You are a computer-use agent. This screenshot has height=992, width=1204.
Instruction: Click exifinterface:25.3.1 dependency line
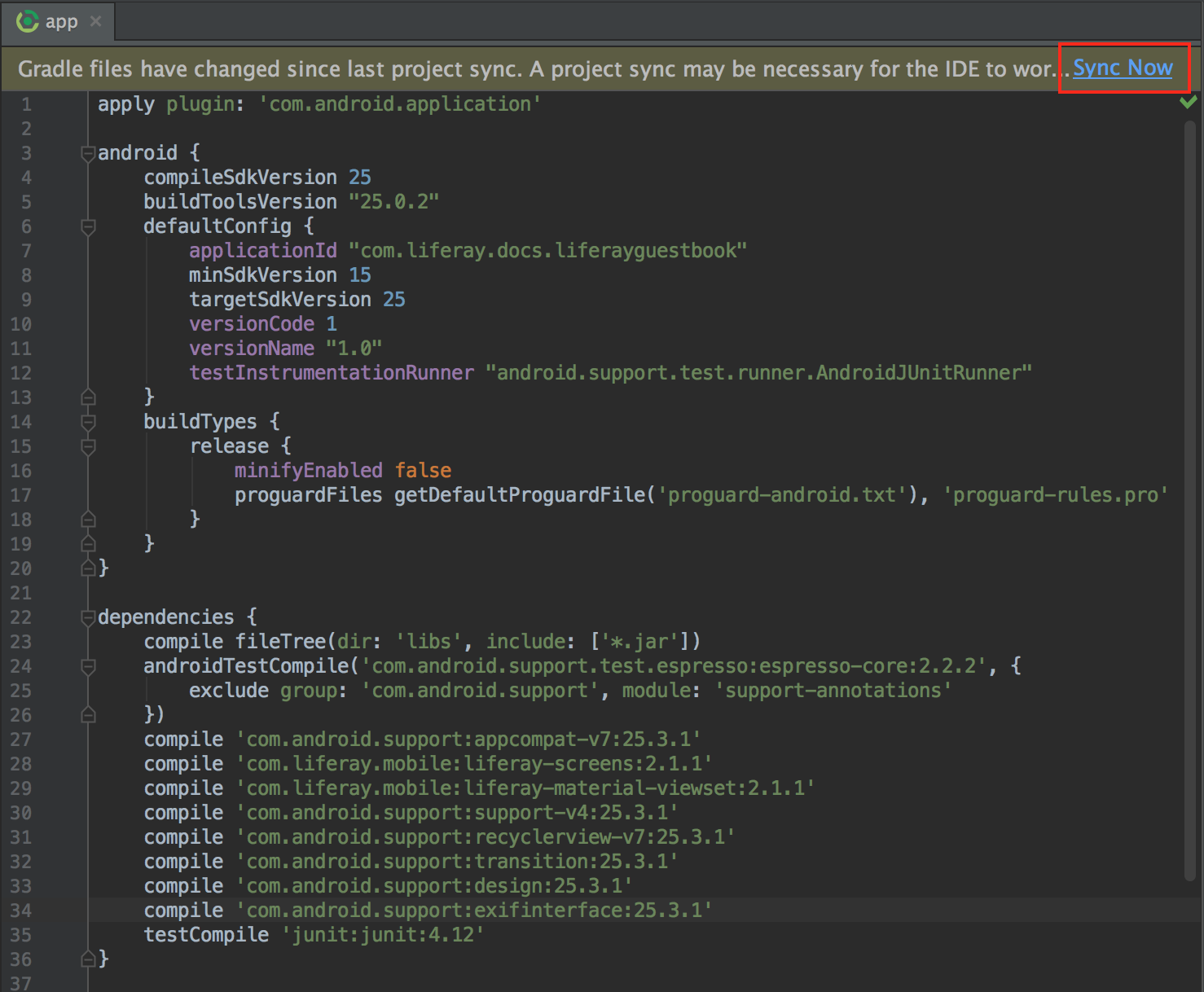point(428,911)
